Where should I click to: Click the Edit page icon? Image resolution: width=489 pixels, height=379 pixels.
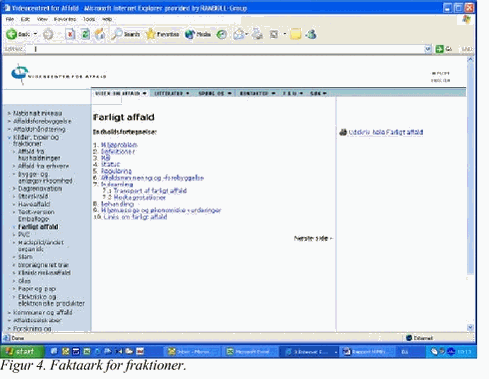274,34
